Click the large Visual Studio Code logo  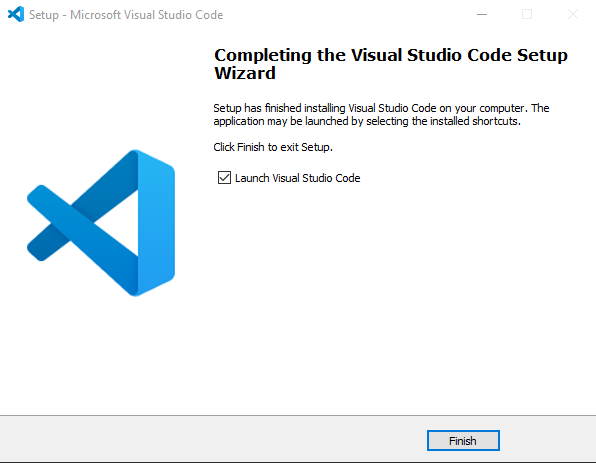click(101, 223)
